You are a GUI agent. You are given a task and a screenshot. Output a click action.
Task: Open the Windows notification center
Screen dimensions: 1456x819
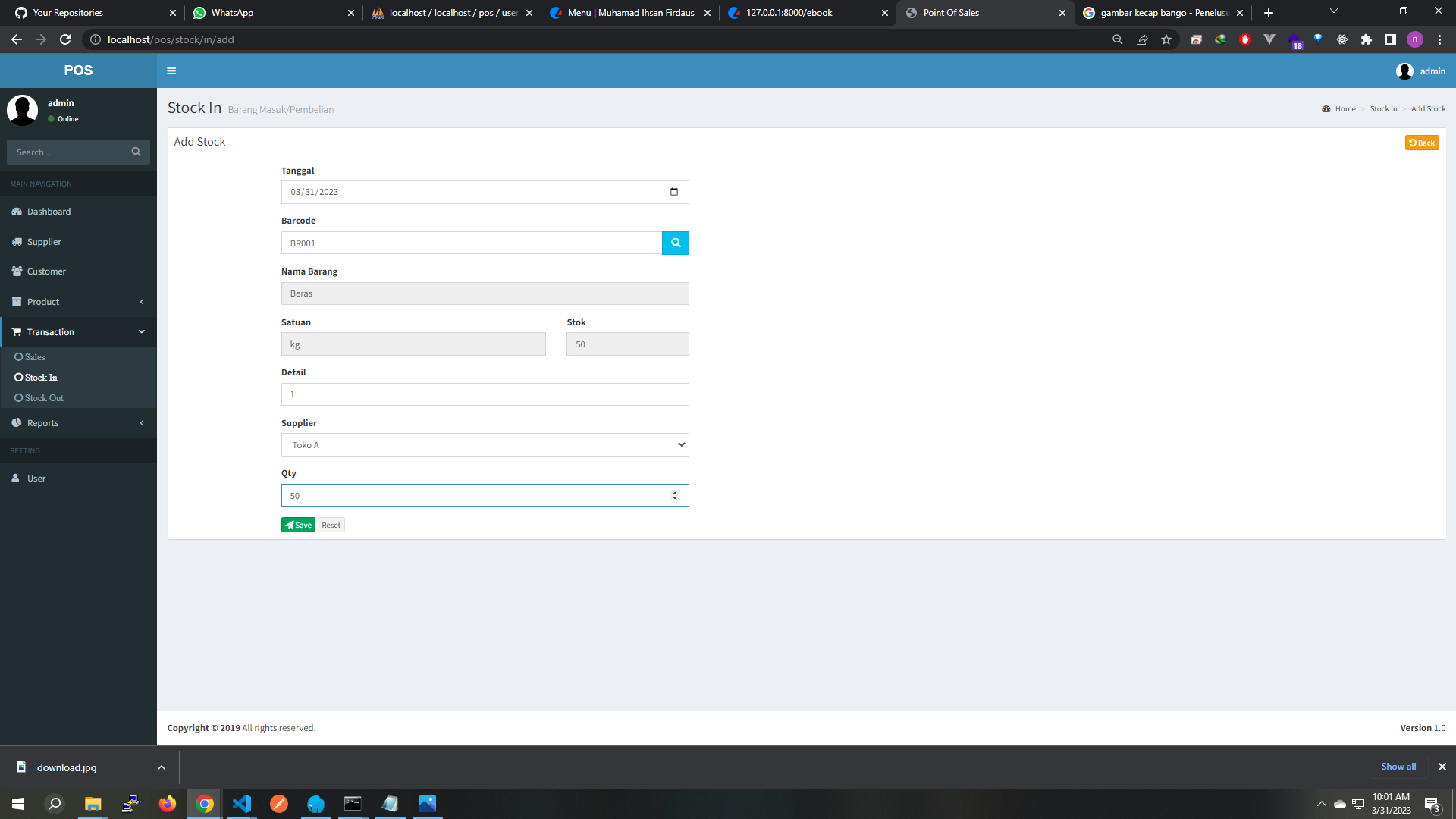click(1432, 804)
